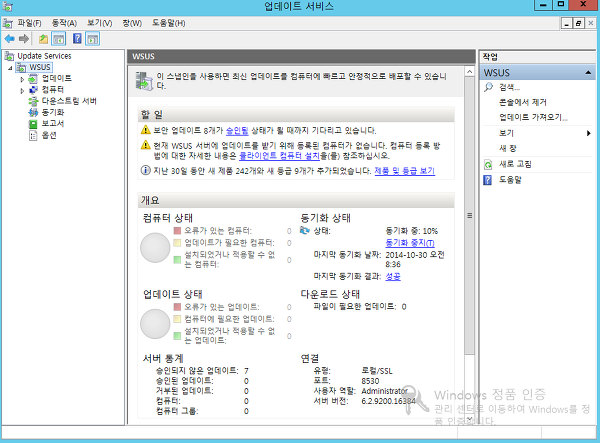This screenshot has height=443, width=600.
Task: Collapse the WSUS tree node
Action: click(x=10, y=68)
